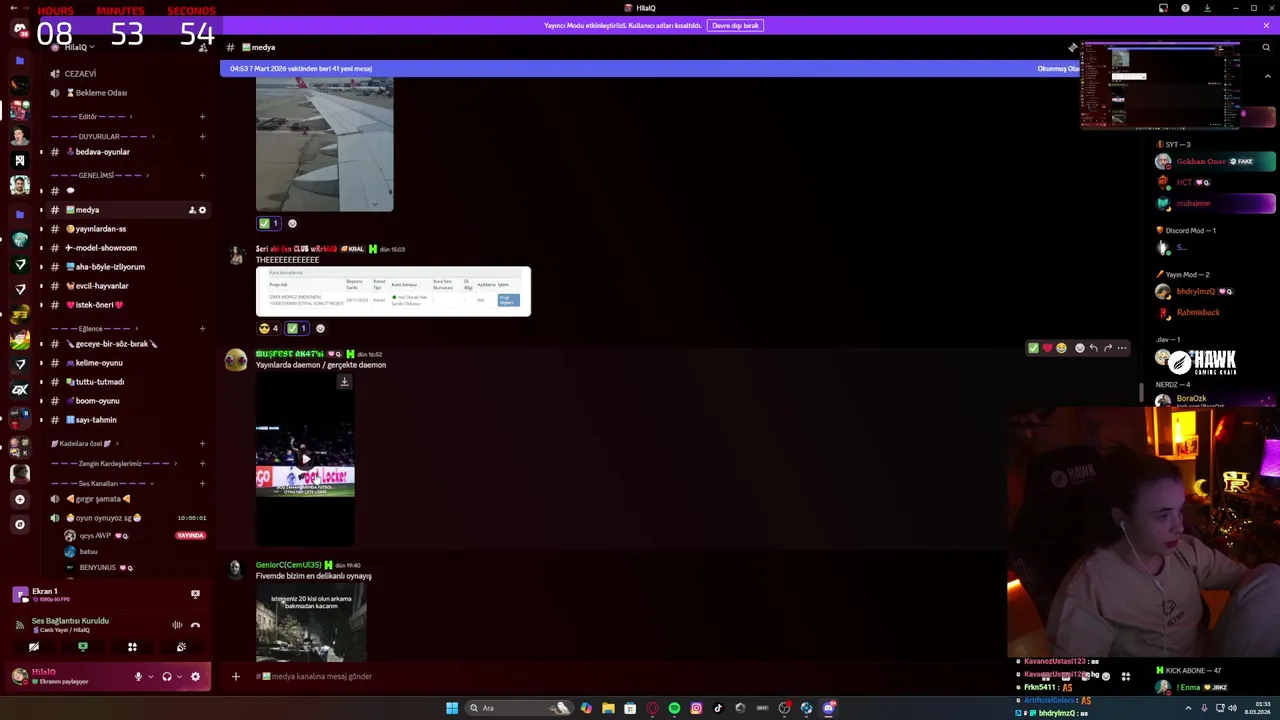This screenshot has width=1280, height=720.
Task: Click Okunmuş Olarak mark-as-read link
Action: pyautogui.click(x=1058, y=69)
